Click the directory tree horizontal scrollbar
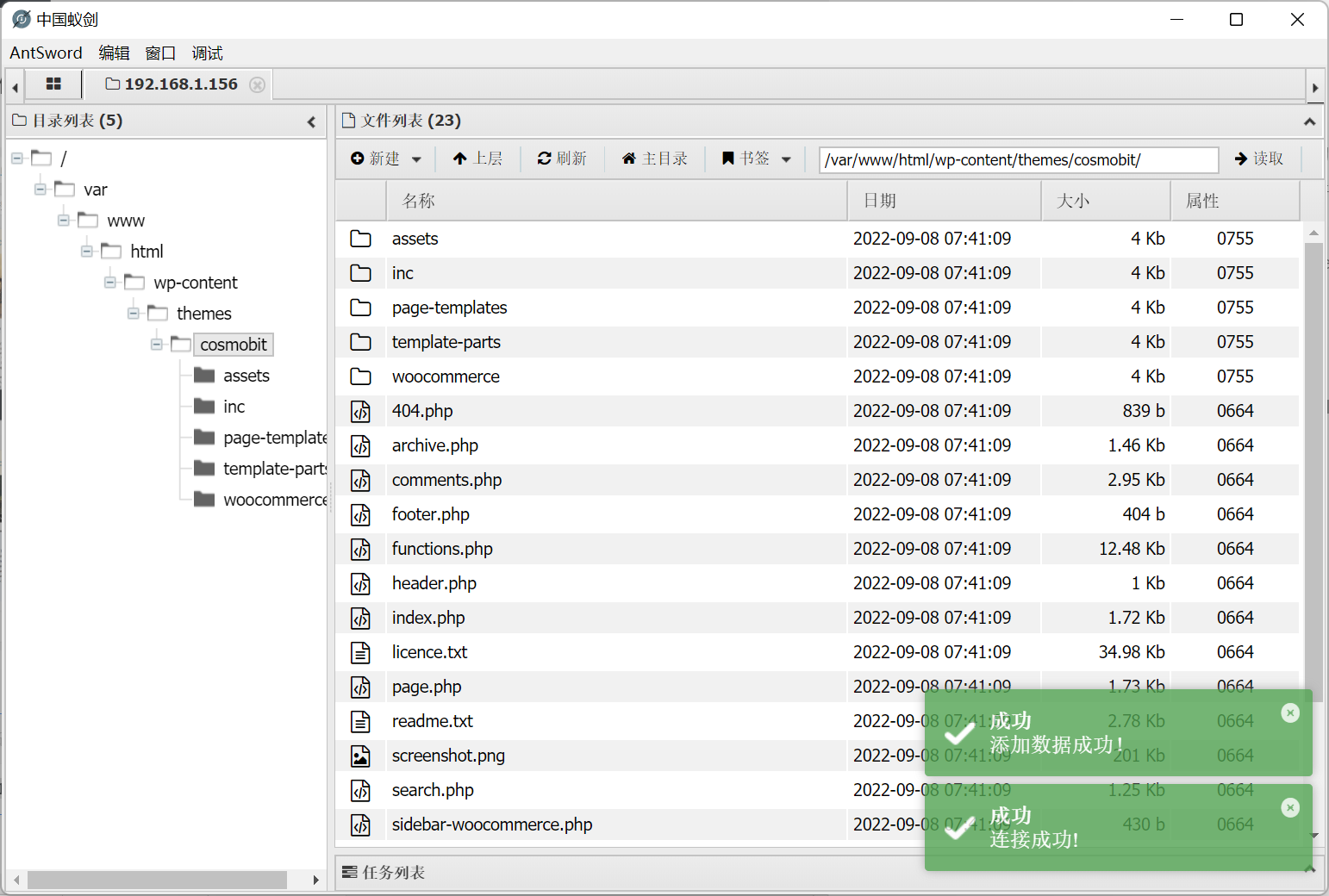Viewport: 1329px width, 896px height. pyautogui.click(x=157, y=880)
